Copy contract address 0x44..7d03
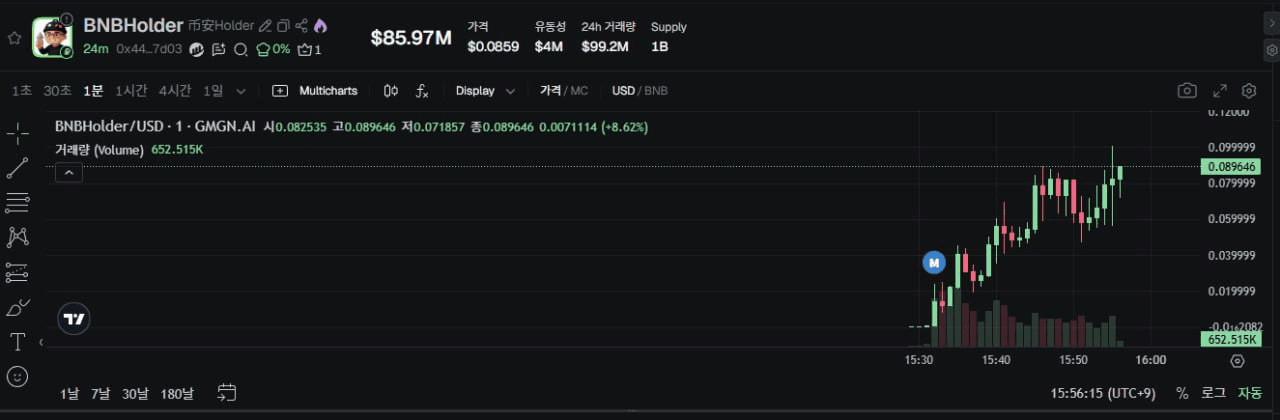The image size is (1280, 420). tap(149, 48)
